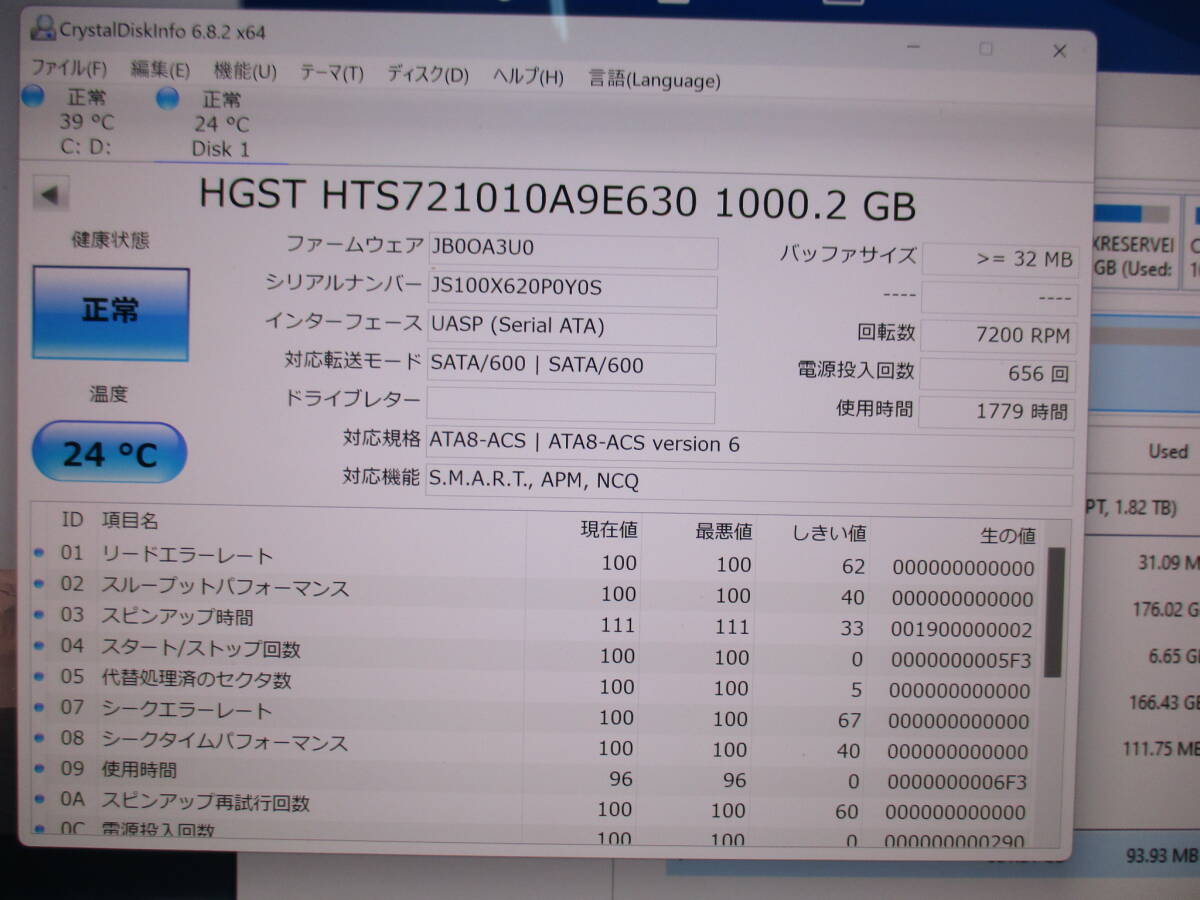Viewport: 1200px width, 900px height.
Task: Close the CrystalDiskInfo window
Action: coord(1059,51)
